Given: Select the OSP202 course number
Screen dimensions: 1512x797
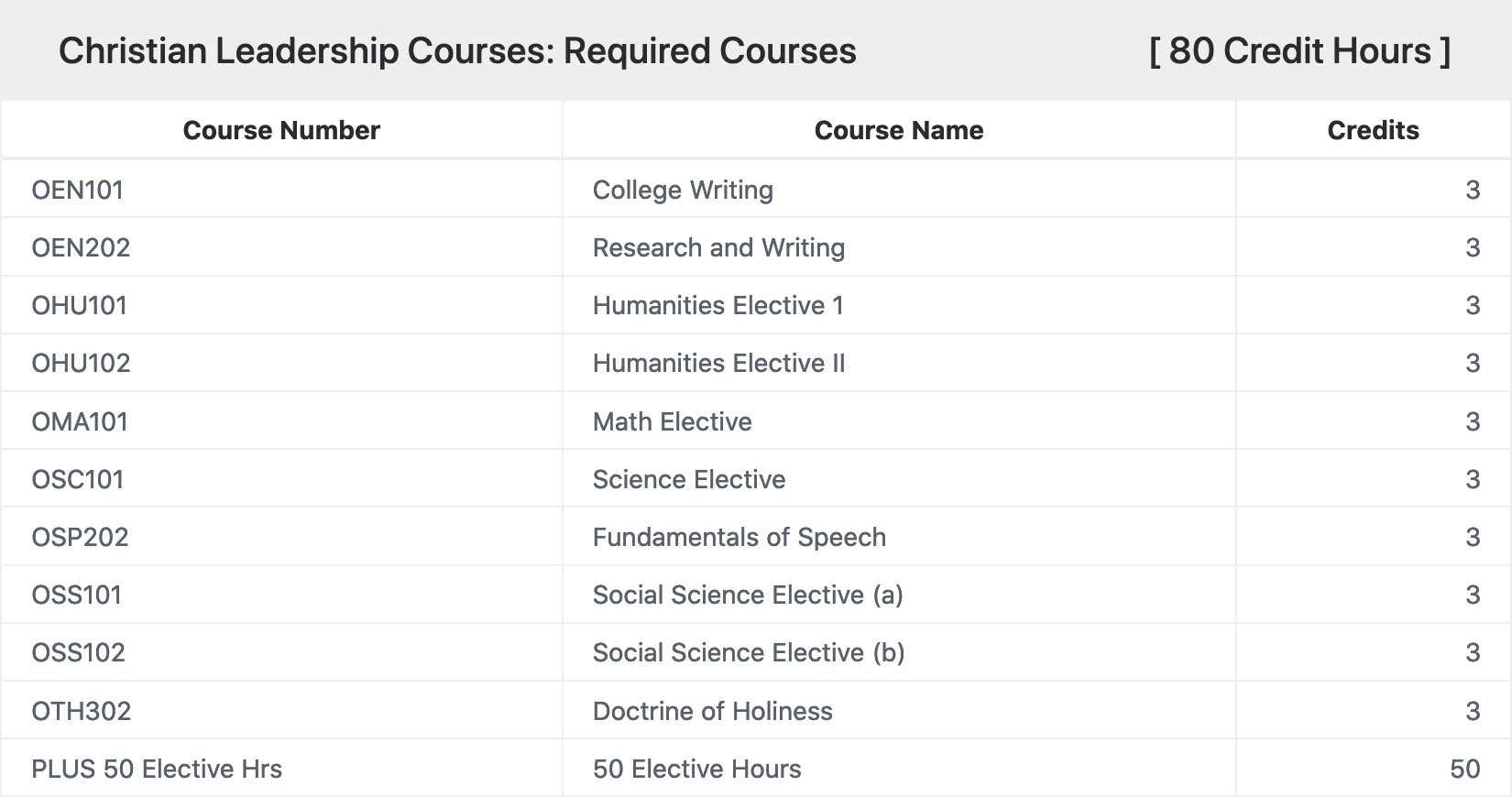Looking at the screenshot, I should tap(80, 537).
